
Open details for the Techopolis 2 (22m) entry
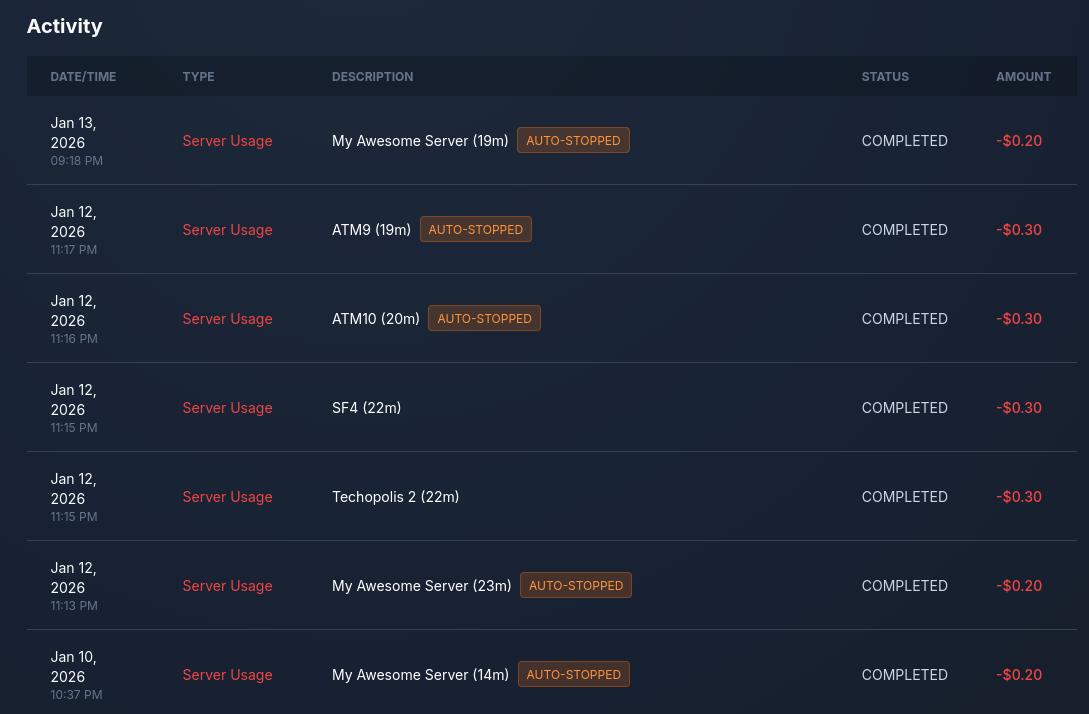click(x=395, y=496)
